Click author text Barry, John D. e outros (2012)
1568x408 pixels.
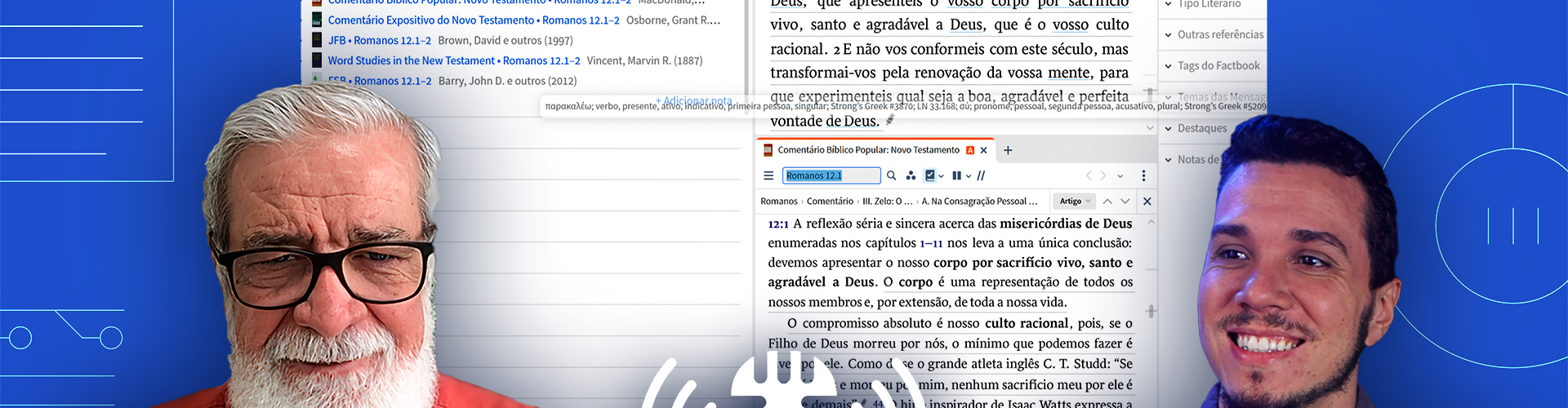click(x=508, y=81)
